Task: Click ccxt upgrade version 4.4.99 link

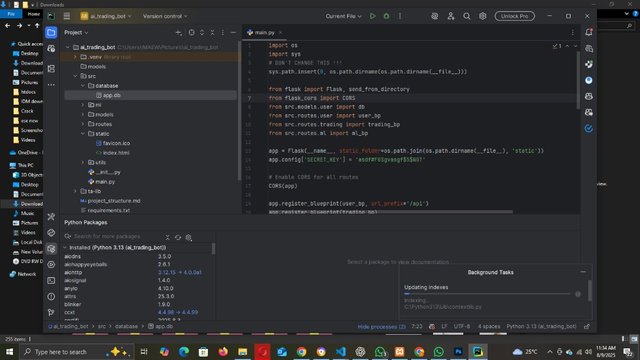Action: pos(178,312)
